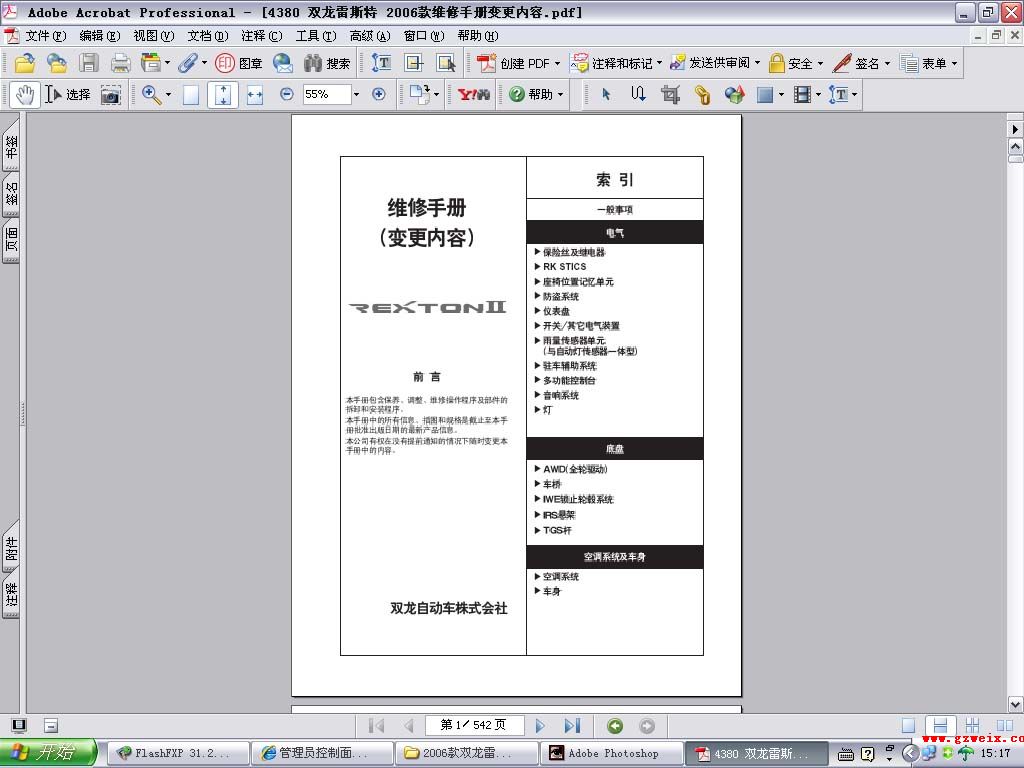Open the 签名 signatures side tab

point(11,194)
